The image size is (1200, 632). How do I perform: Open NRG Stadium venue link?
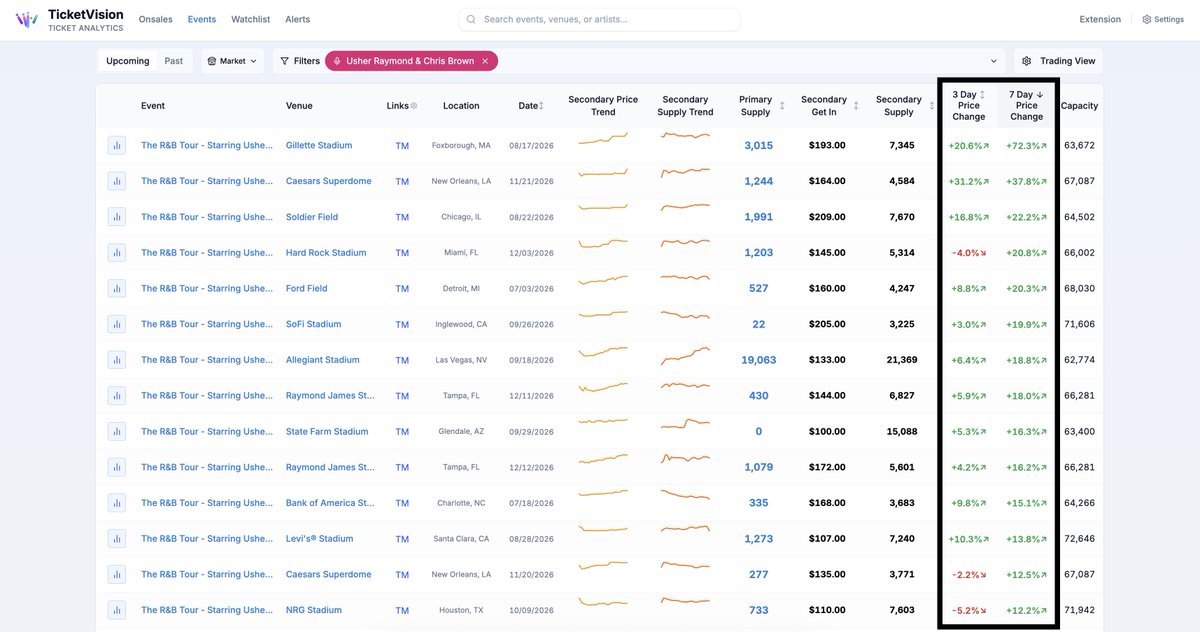pyautogui.click(x=314, y=610)
